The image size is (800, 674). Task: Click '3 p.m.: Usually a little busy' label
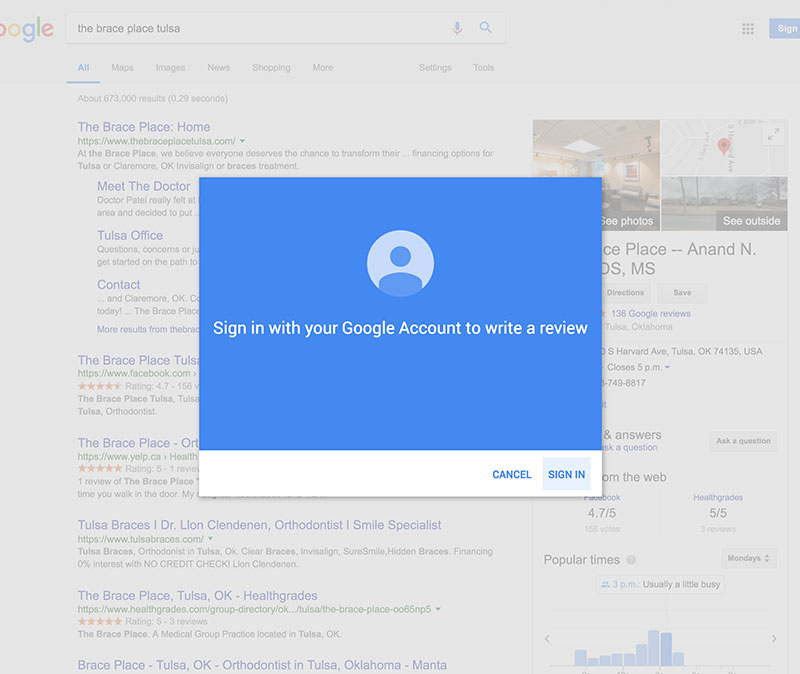coord(660,585)
